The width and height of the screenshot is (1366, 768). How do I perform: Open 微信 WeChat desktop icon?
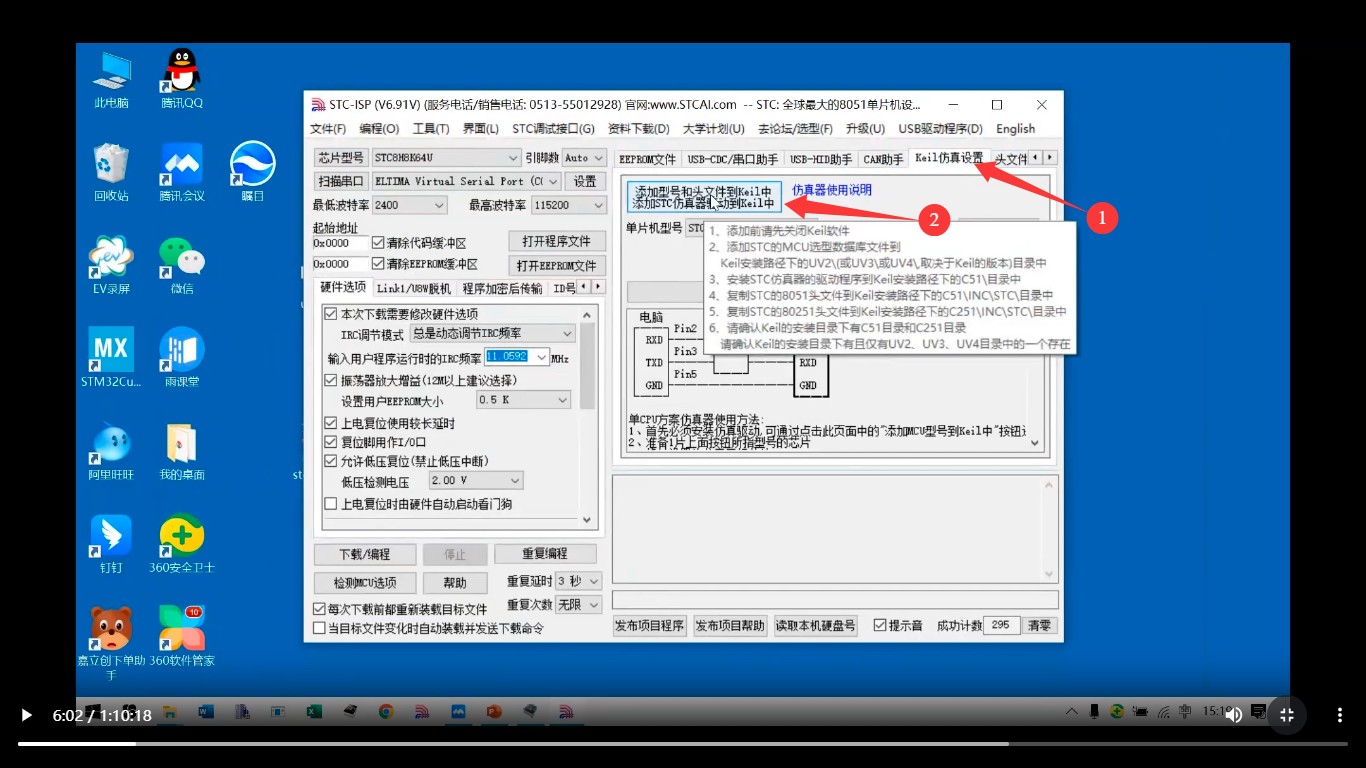pyautogui.click(x=181, y=264)
